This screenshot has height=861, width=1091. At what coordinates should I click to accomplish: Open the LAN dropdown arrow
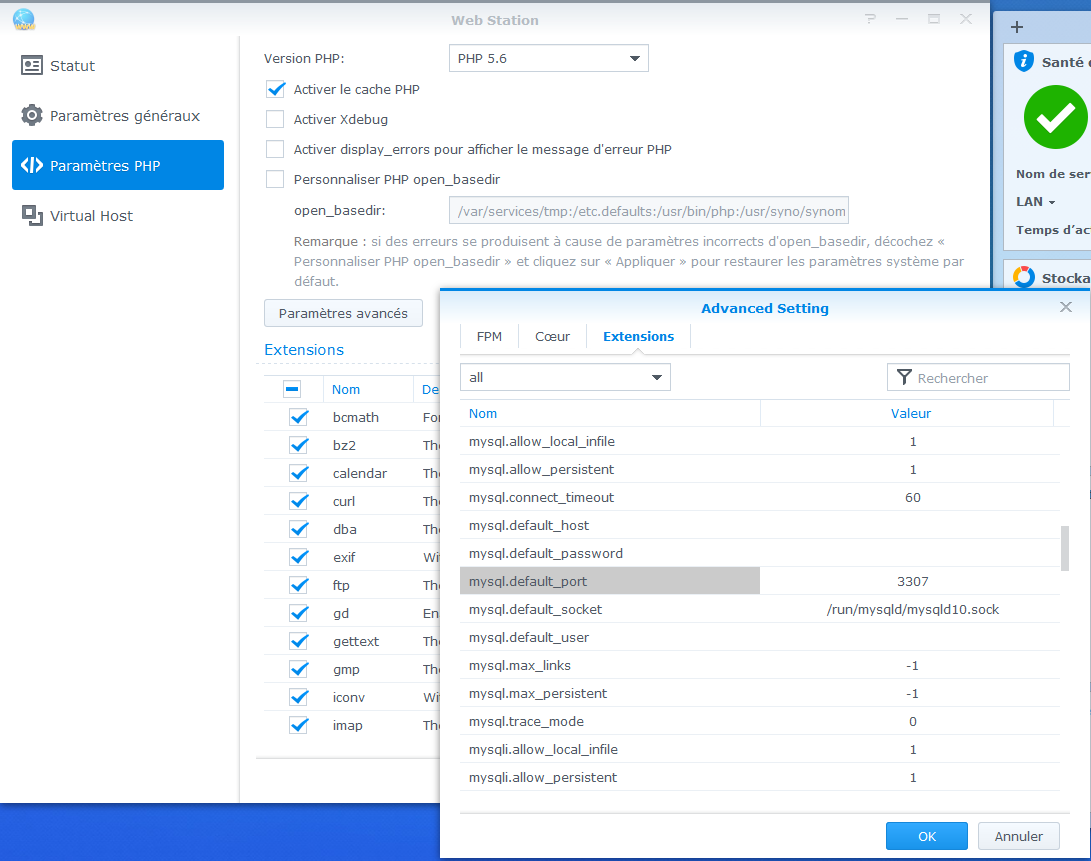(1051, 202)
